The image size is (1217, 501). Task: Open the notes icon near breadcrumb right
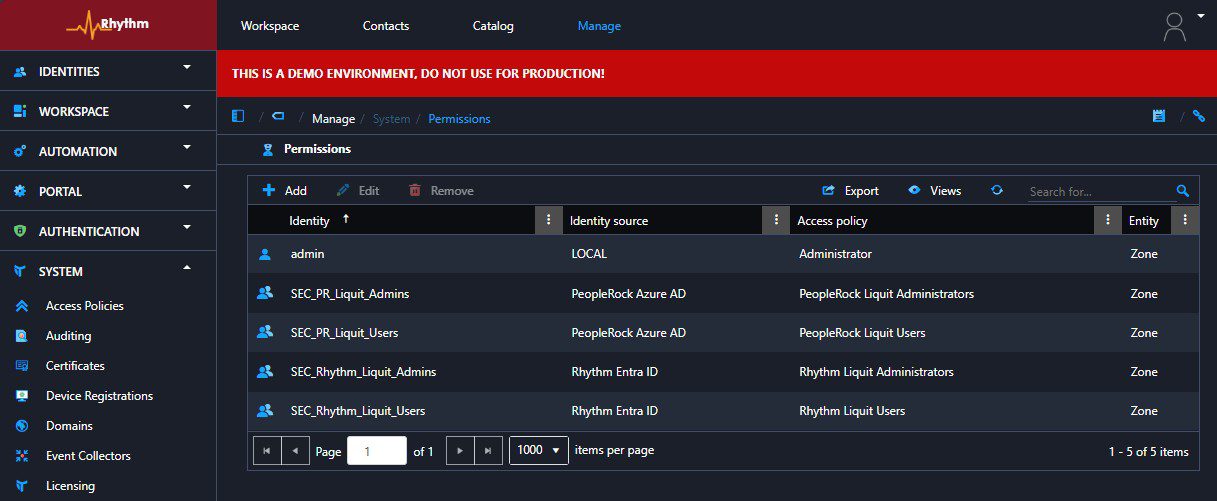pos(1159,117)
